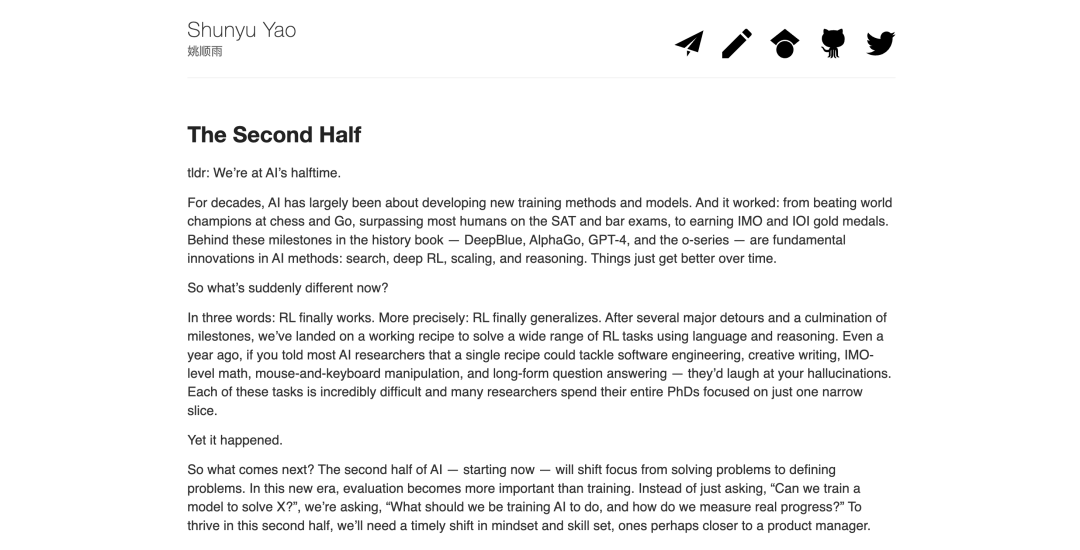Go to the Shunyu Yao homepage link

[242, 30]
